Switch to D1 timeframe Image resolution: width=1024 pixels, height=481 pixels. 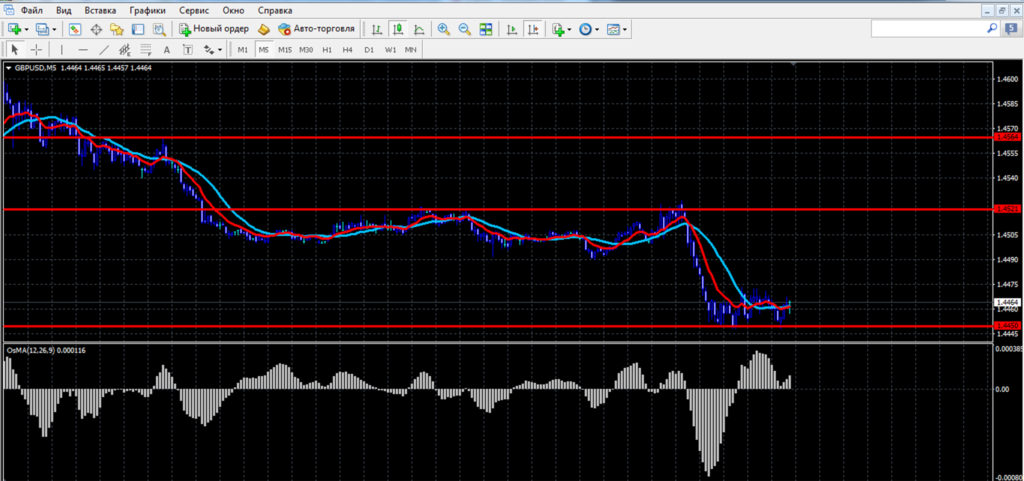[x=369, y=50]
